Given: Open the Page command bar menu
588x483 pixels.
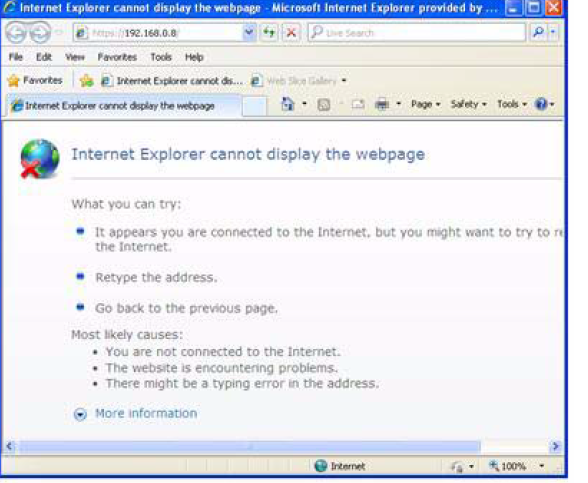Looking at the screenshot, I should pyautogui.click(x=426, y=104).
